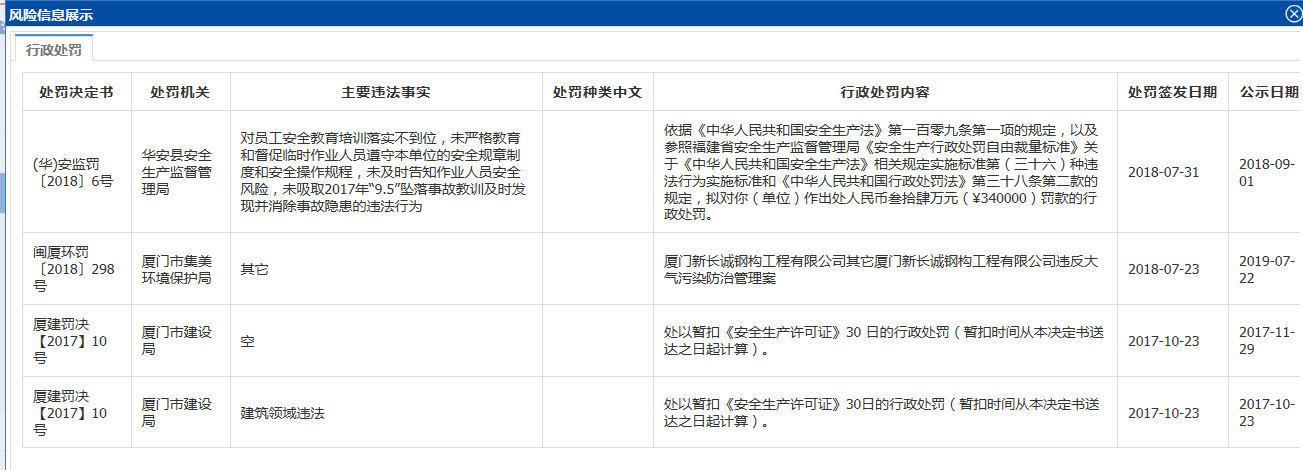The image size is (1303, 470).
Task: Click the 处罚种类中文 column header
Action: click(597, 92)
